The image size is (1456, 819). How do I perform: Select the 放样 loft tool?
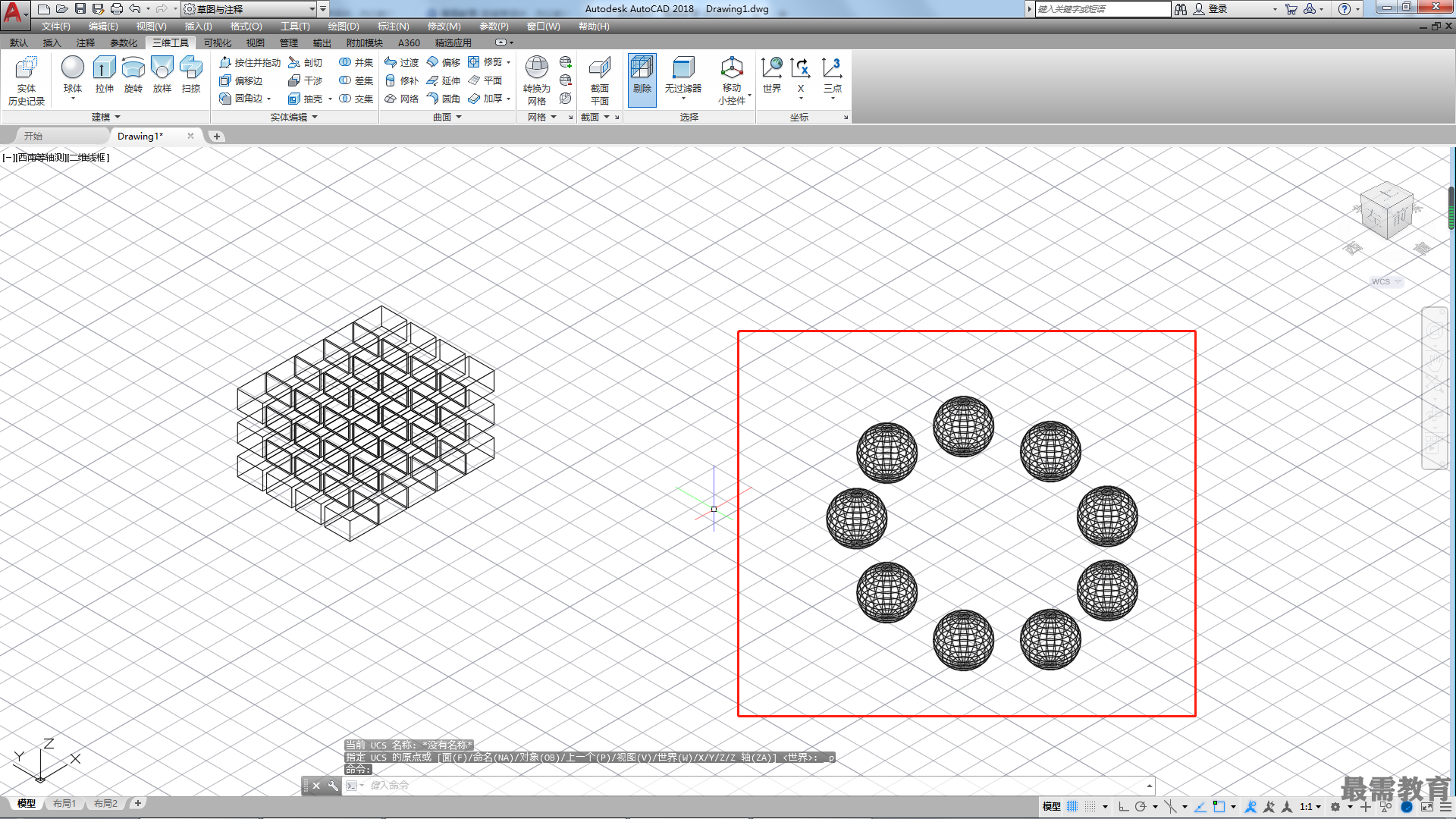[162, 74]
